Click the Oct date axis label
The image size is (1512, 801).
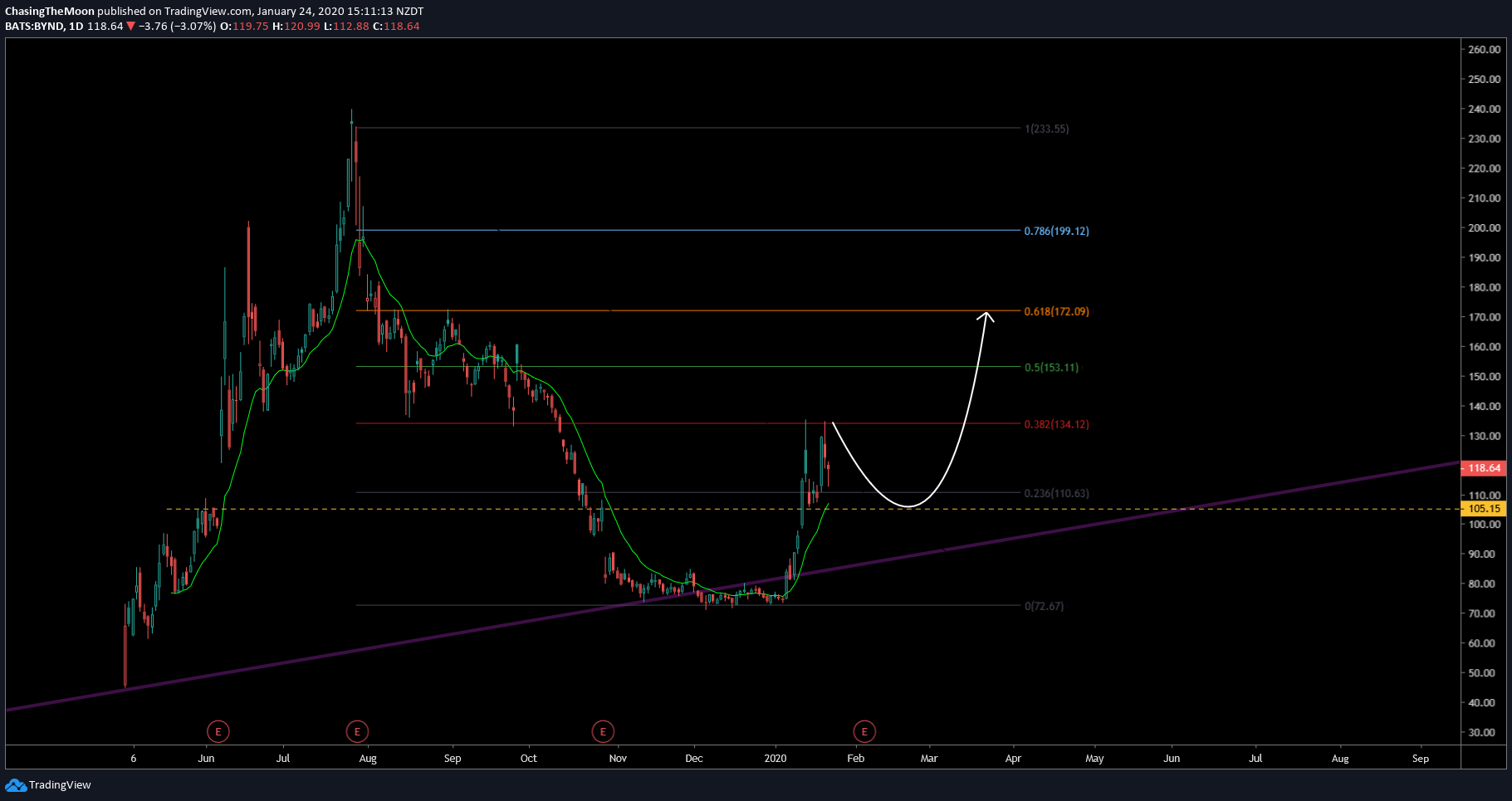point(528,758)
